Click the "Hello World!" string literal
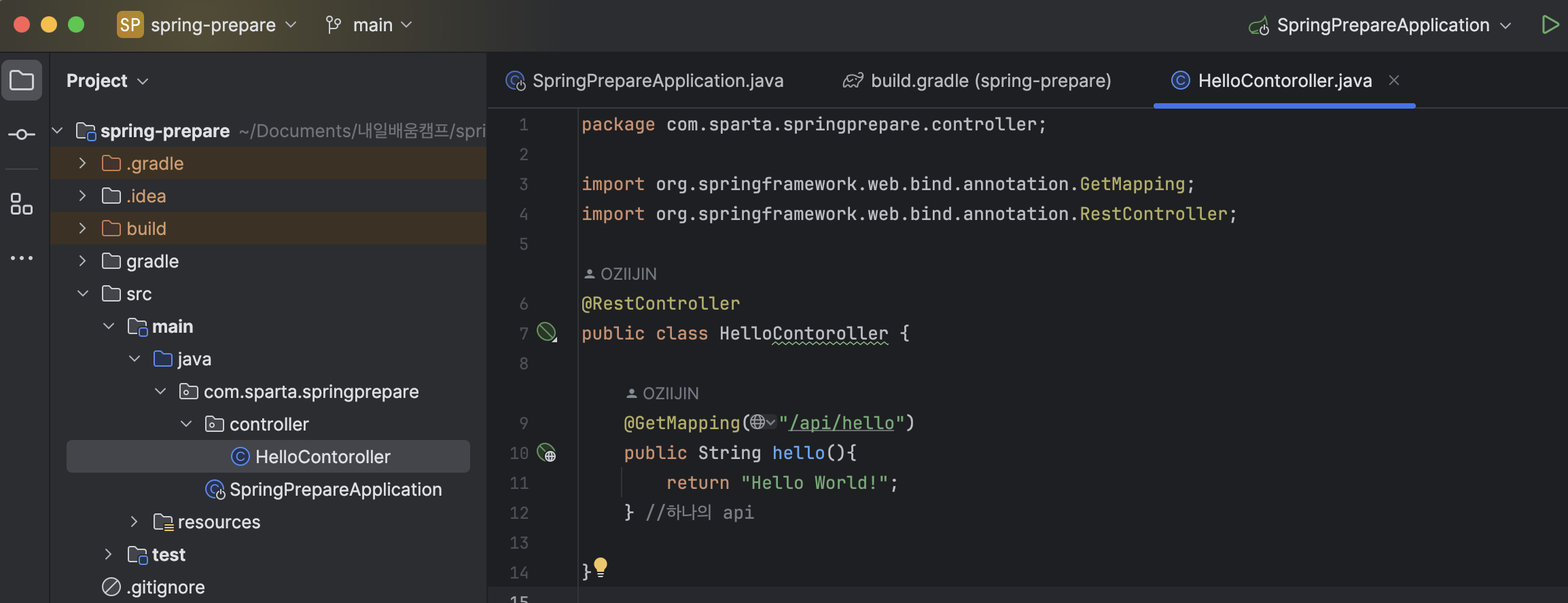The image size is (1568, 603). [x=815, y=483]
